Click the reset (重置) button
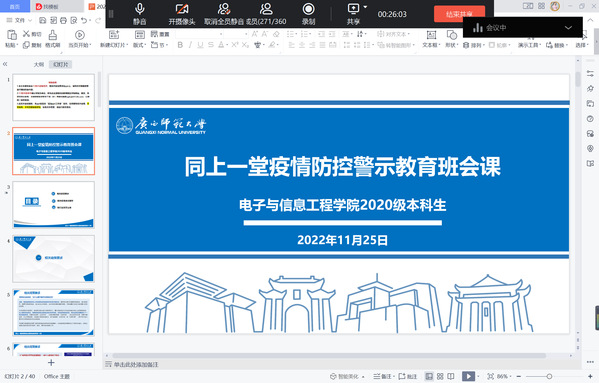Image resolution: width=599 pixels, height=383 pixels. (160, 34)
